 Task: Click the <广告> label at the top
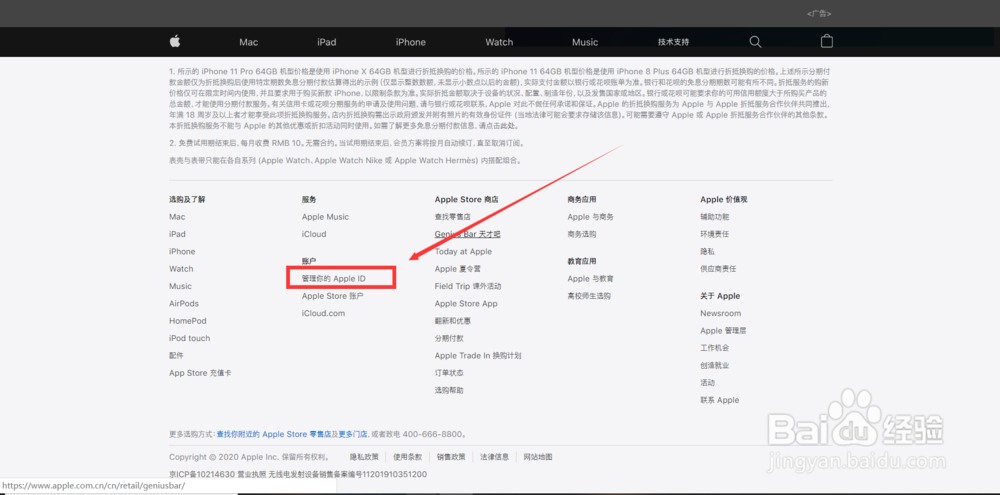[819, 13]
